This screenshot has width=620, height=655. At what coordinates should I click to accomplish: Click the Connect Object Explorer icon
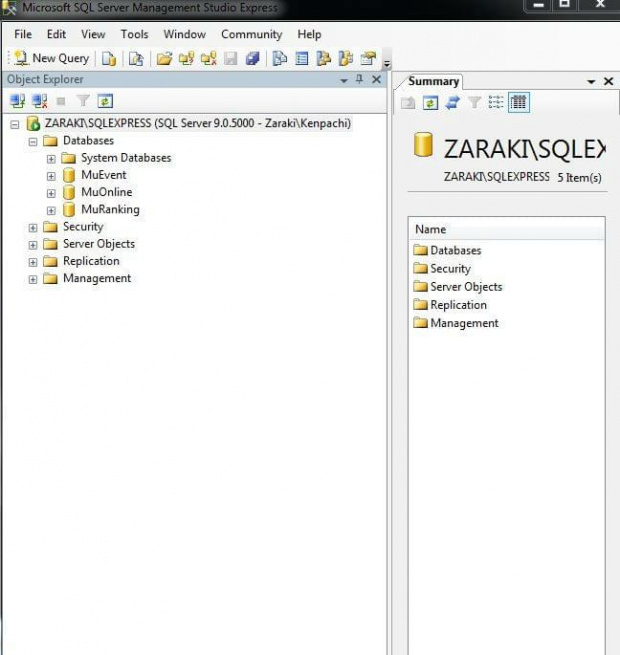point(17,100)
